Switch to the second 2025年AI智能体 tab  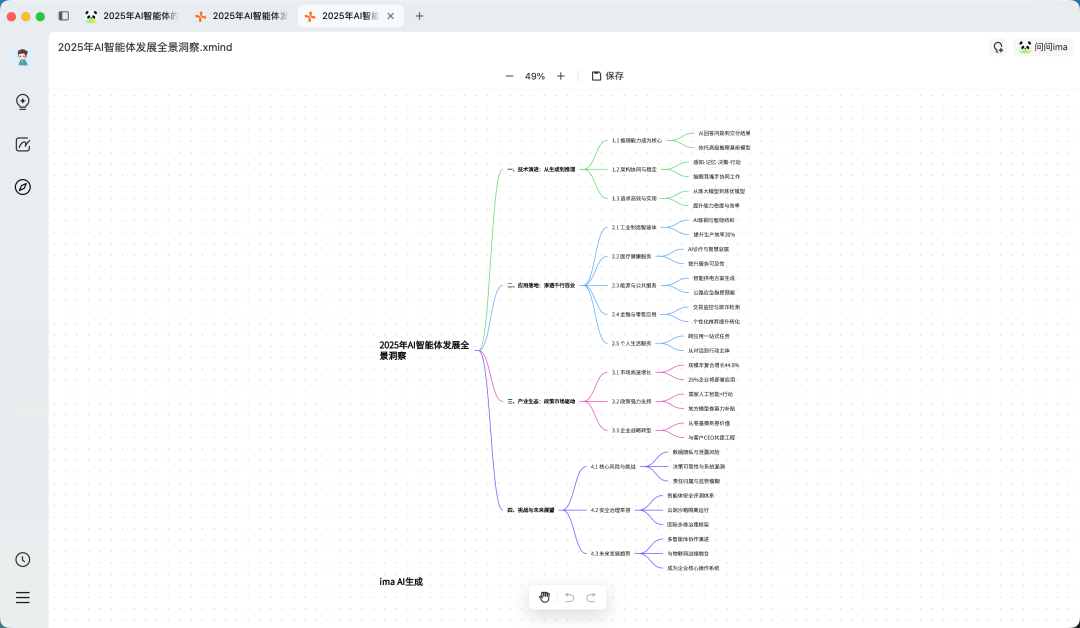(x=242, y=15)
